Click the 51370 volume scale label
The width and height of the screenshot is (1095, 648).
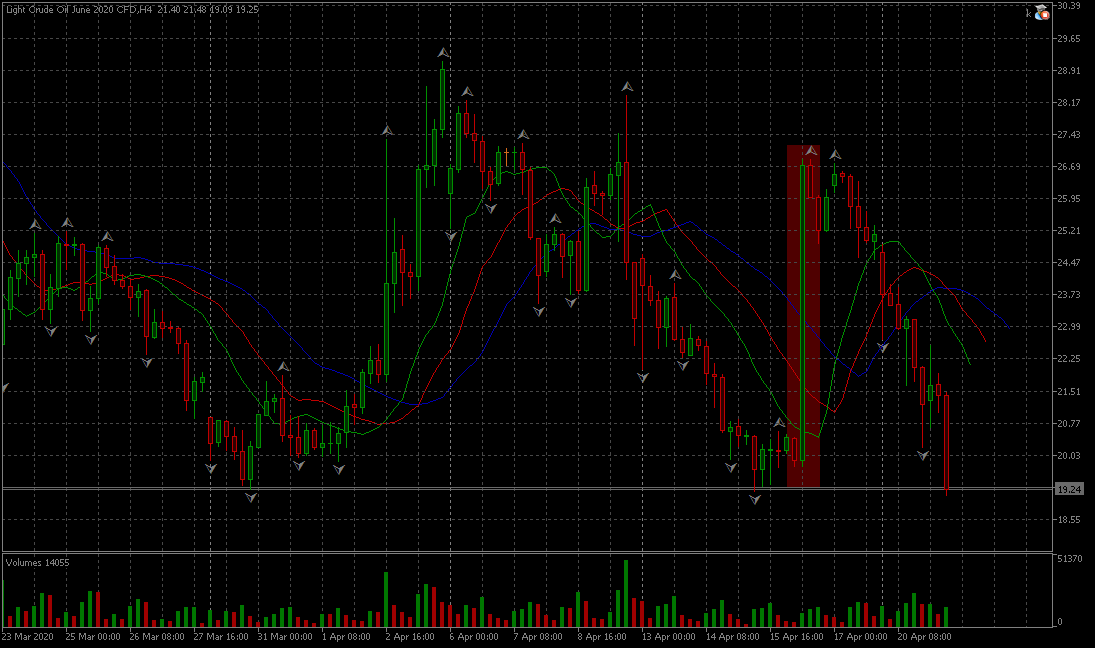coord(1072,558)
